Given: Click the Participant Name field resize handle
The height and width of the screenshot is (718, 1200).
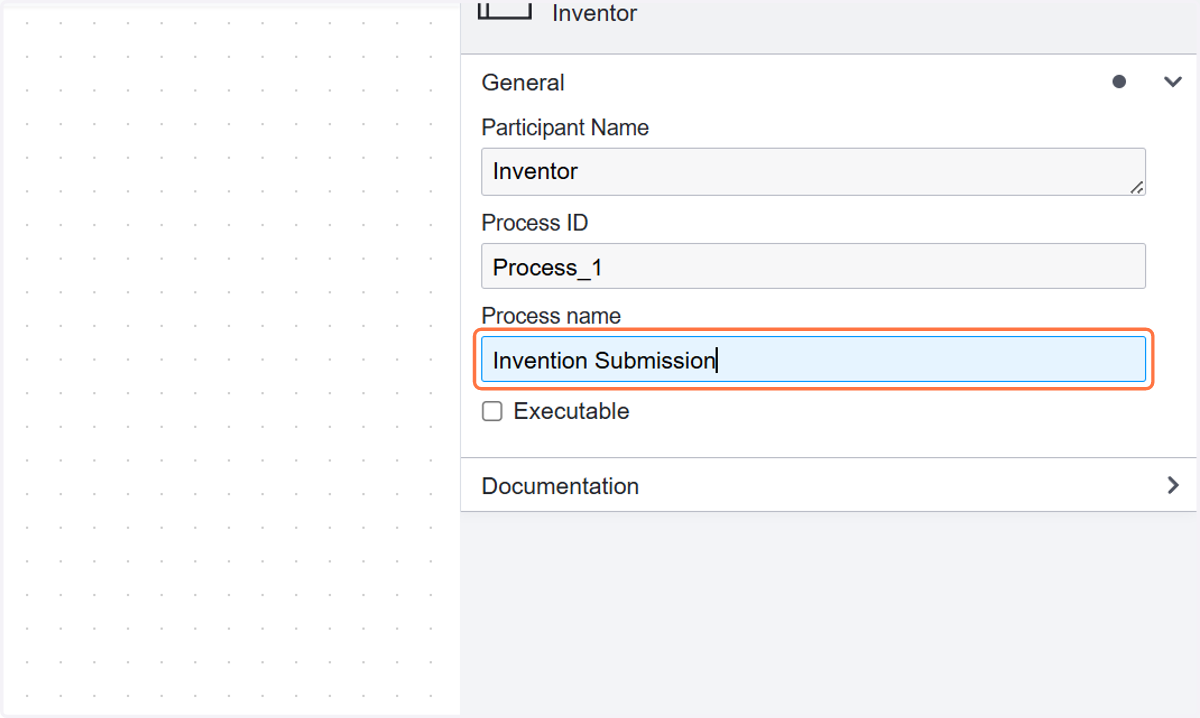Looking at the screenshot, I should (x=1137, y=187).
